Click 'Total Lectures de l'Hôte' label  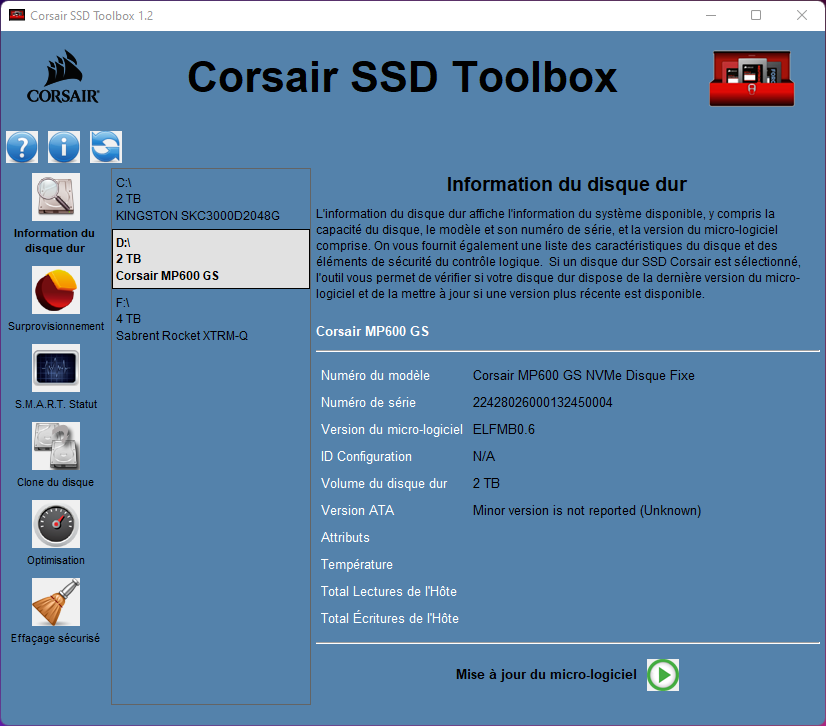389,592
